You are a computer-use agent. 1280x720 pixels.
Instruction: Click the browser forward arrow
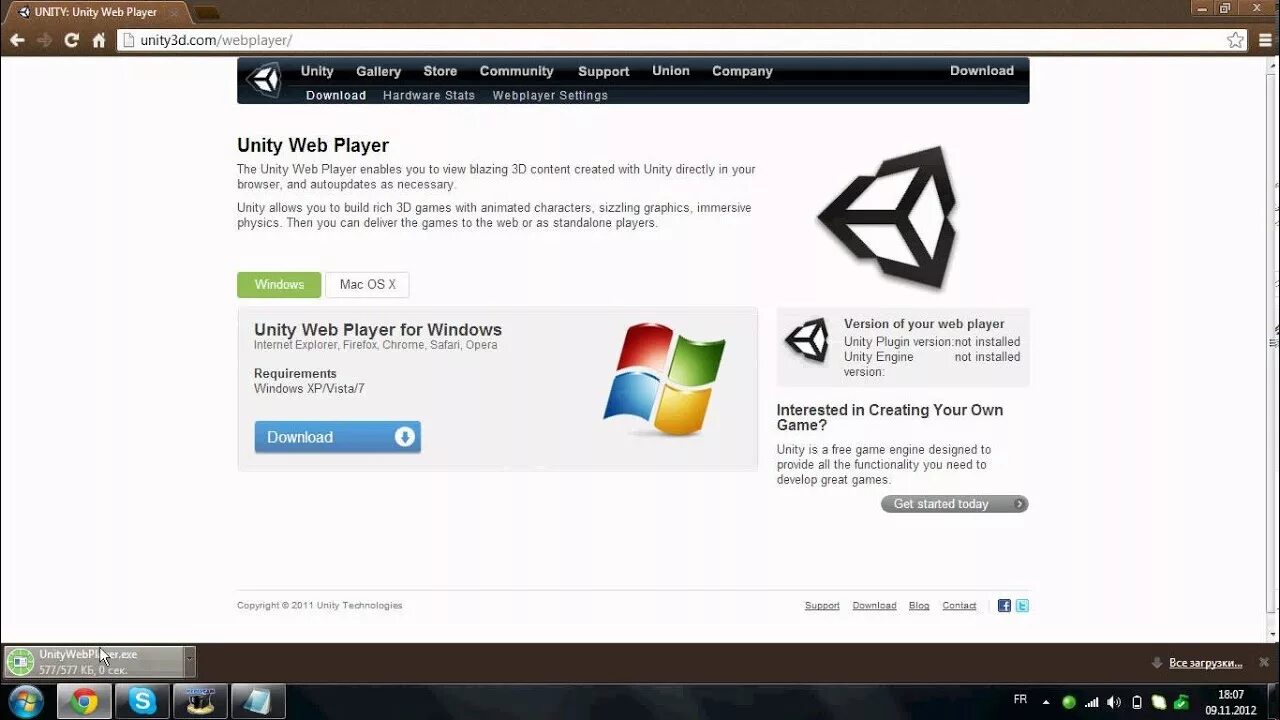click(44, 40)
